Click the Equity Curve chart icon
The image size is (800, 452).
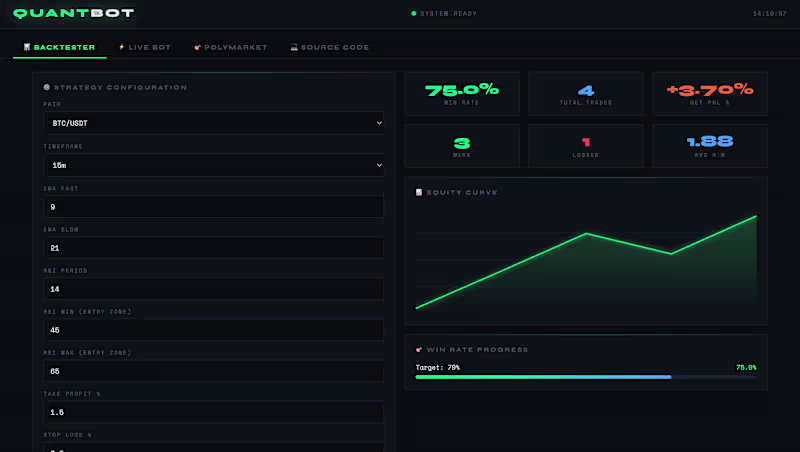pos(419,192)
